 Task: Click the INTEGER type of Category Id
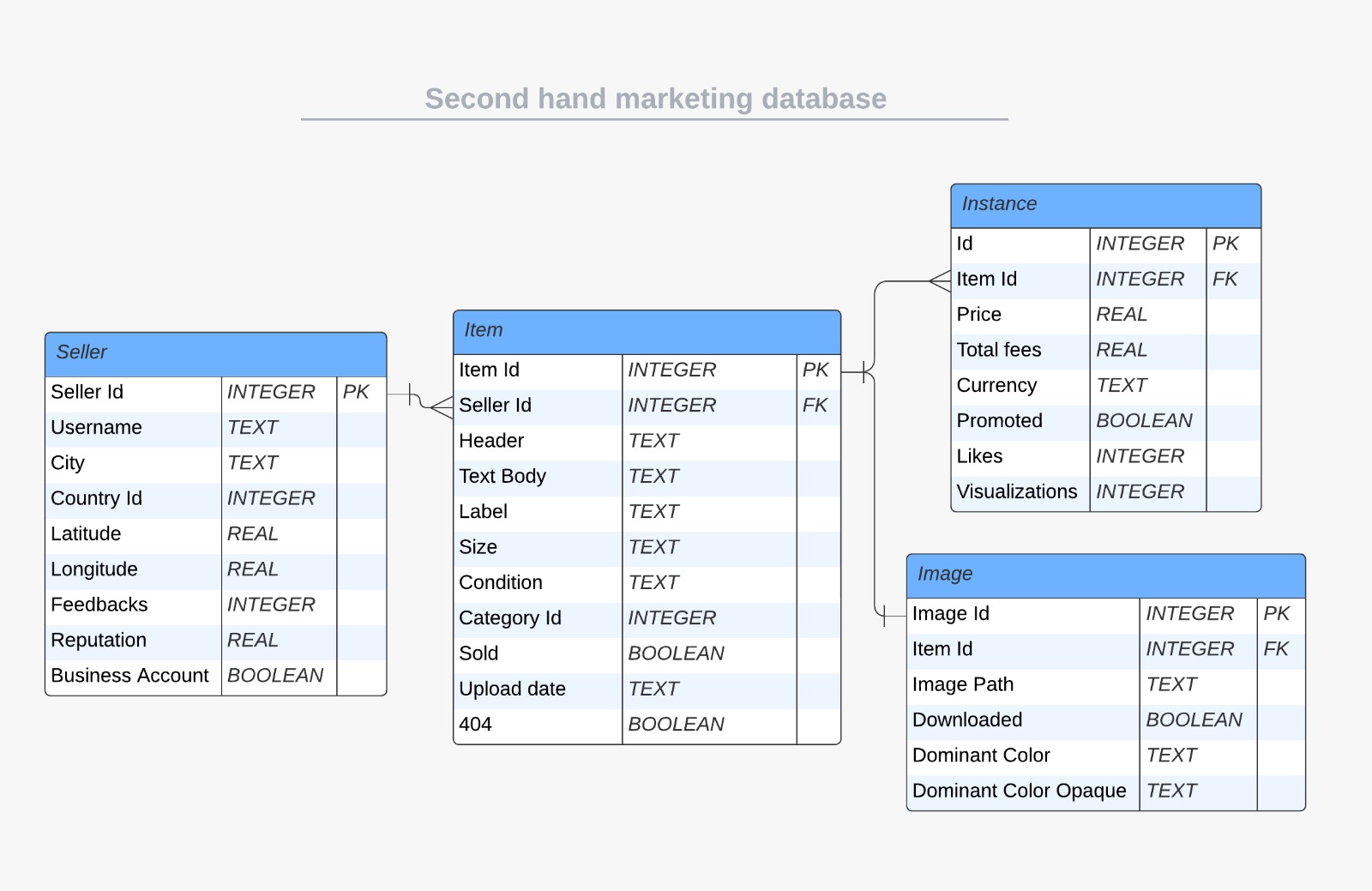click(x=671, y=617)
